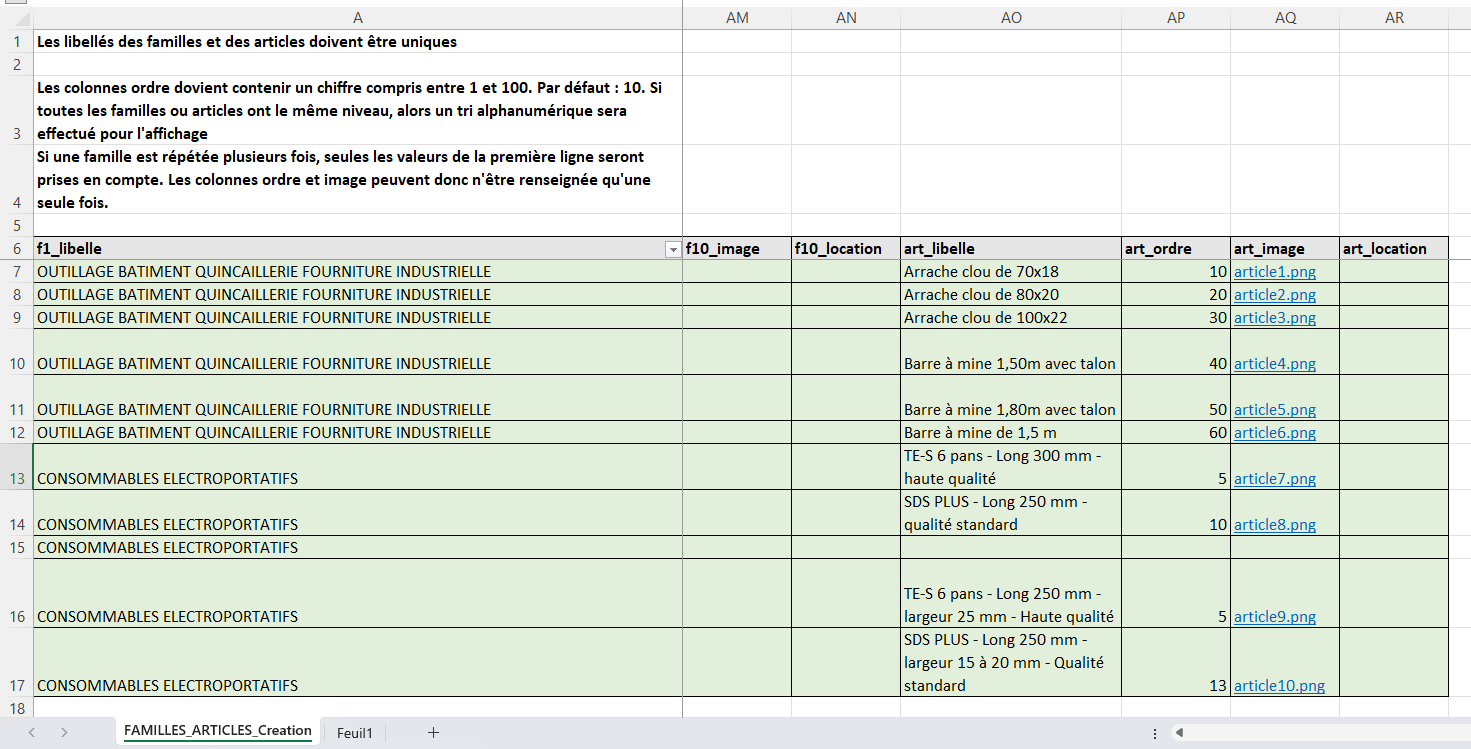Click the article4.png hyperlink
The height and width of the screenshot is (749, 1471).
pos(1274,364)
